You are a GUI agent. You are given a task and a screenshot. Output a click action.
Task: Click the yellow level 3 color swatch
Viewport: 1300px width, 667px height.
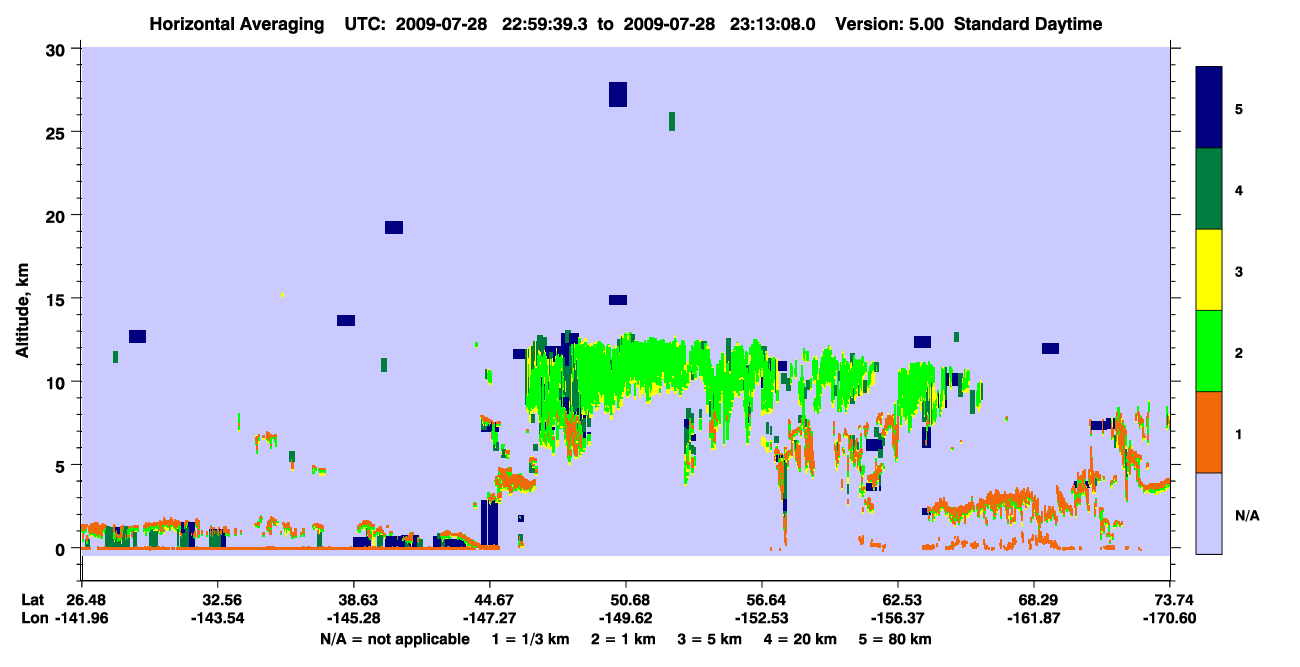pos(1209,270)
